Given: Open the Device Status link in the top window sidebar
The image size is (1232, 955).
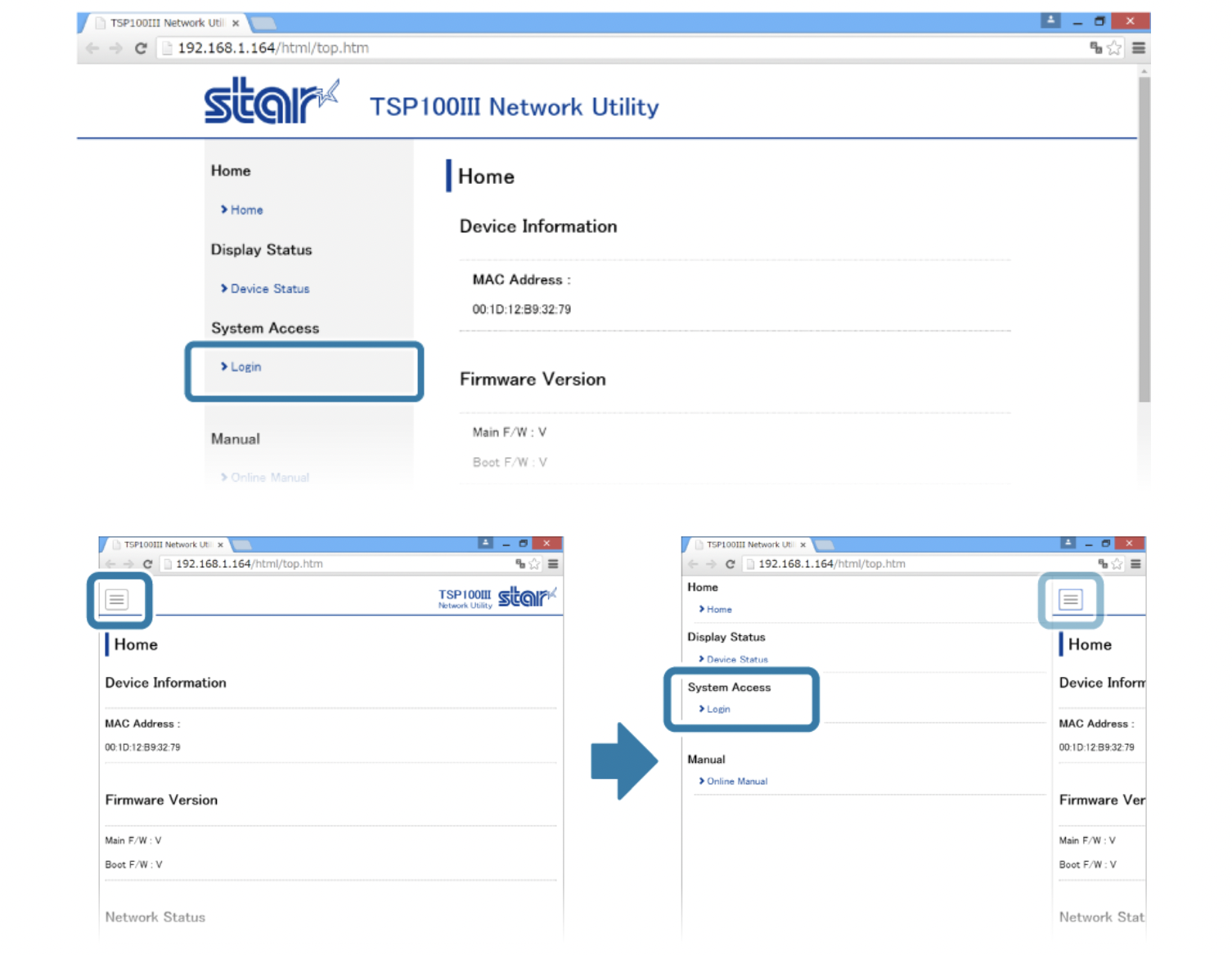Looking at the screenshot, I should pyautogui.click(x=269, y=289).
